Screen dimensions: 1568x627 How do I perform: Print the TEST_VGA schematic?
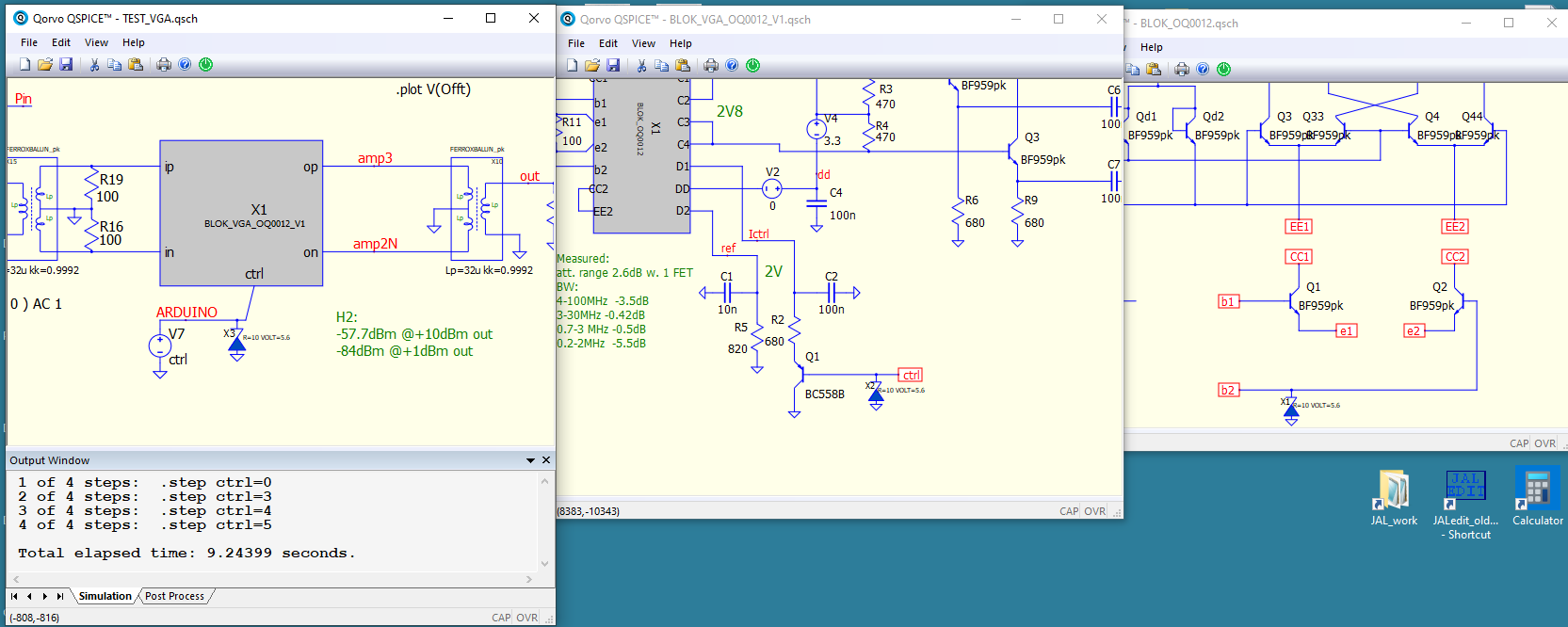pos(164,65)
